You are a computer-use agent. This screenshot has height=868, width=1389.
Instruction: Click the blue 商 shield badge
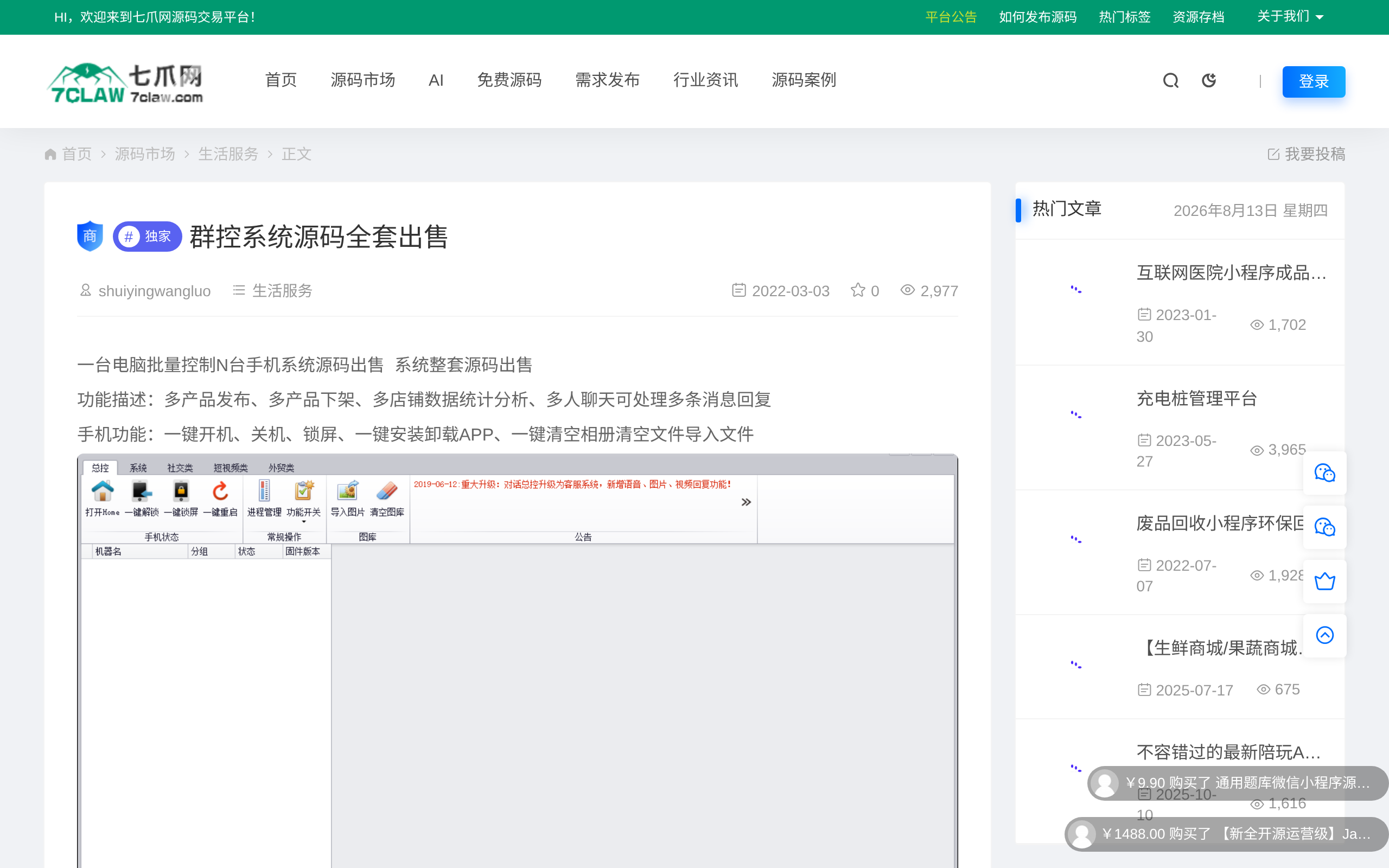pyautogui.click(x=90, y=236)
